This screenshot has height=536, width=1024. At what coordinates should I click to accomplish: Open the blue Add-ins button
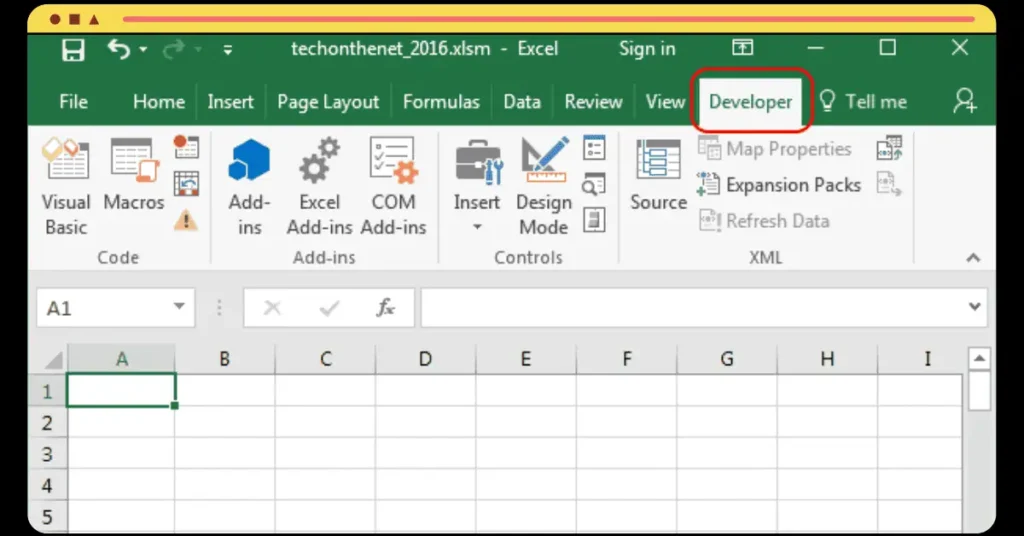(x=249, y=187)
